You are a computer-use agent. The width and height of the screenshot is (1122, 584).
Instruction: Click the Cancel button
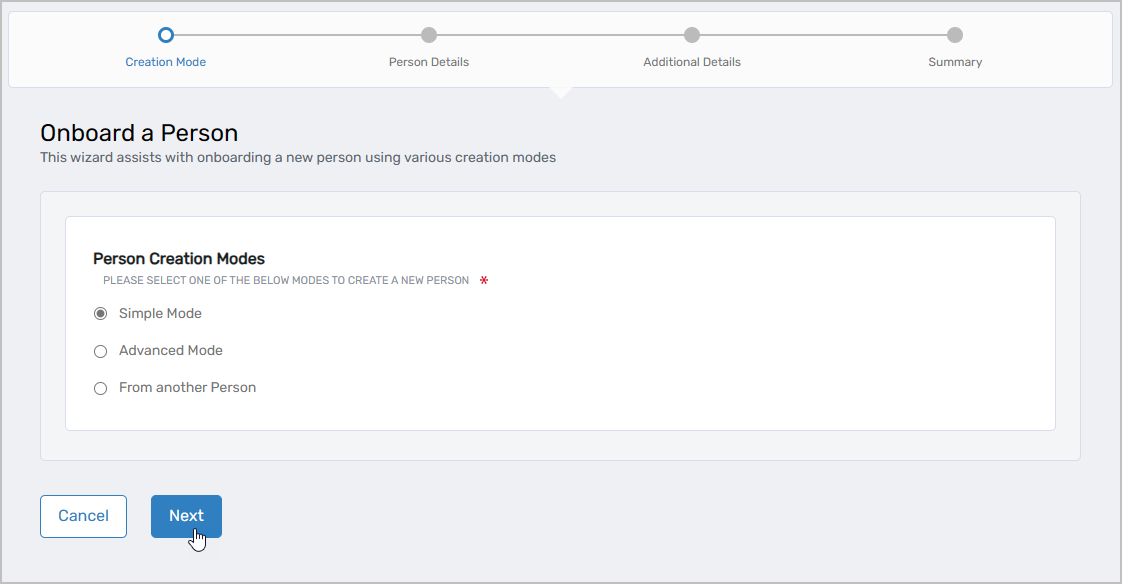click(83, 516)
